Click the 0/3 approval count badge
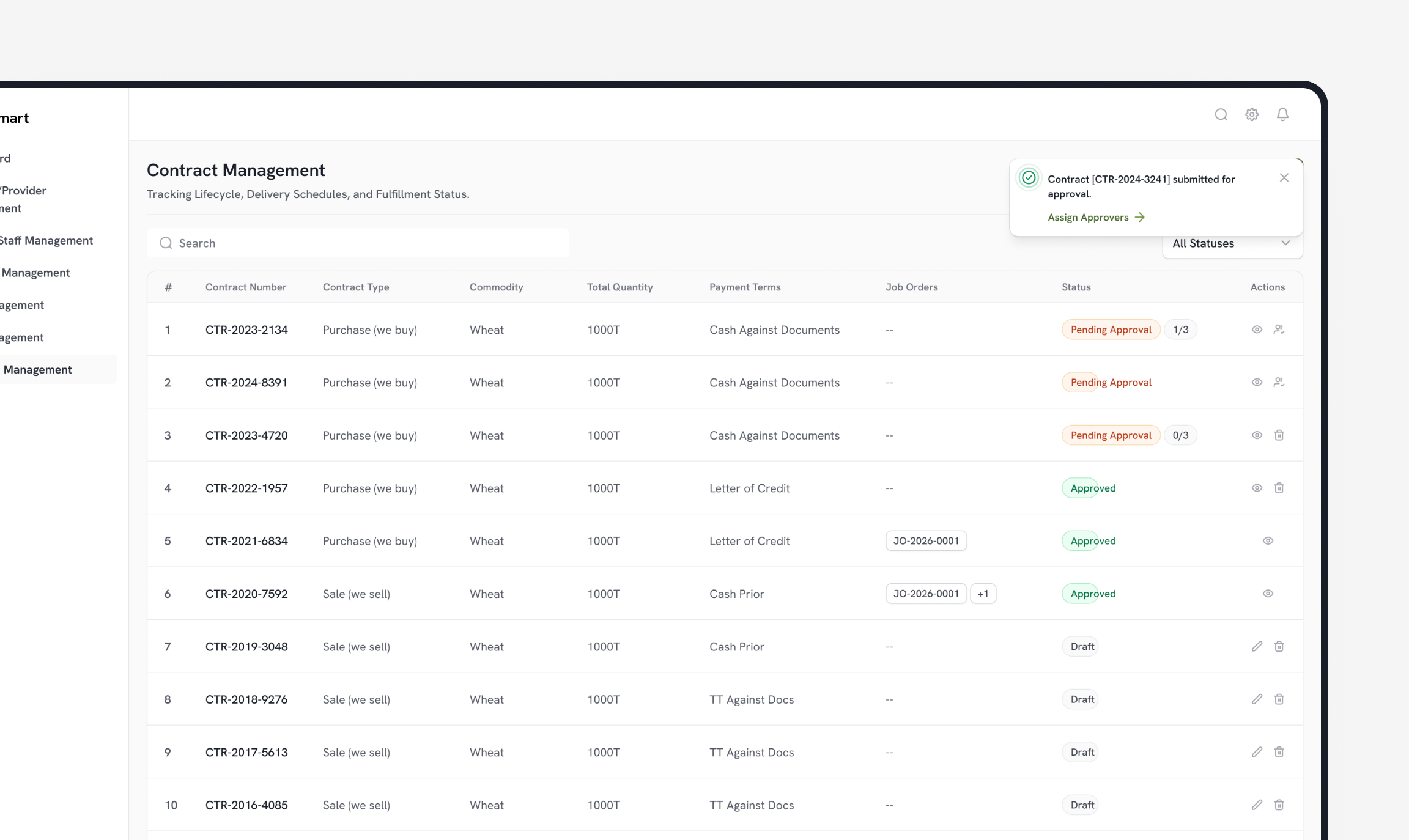 click(1180, 435)
